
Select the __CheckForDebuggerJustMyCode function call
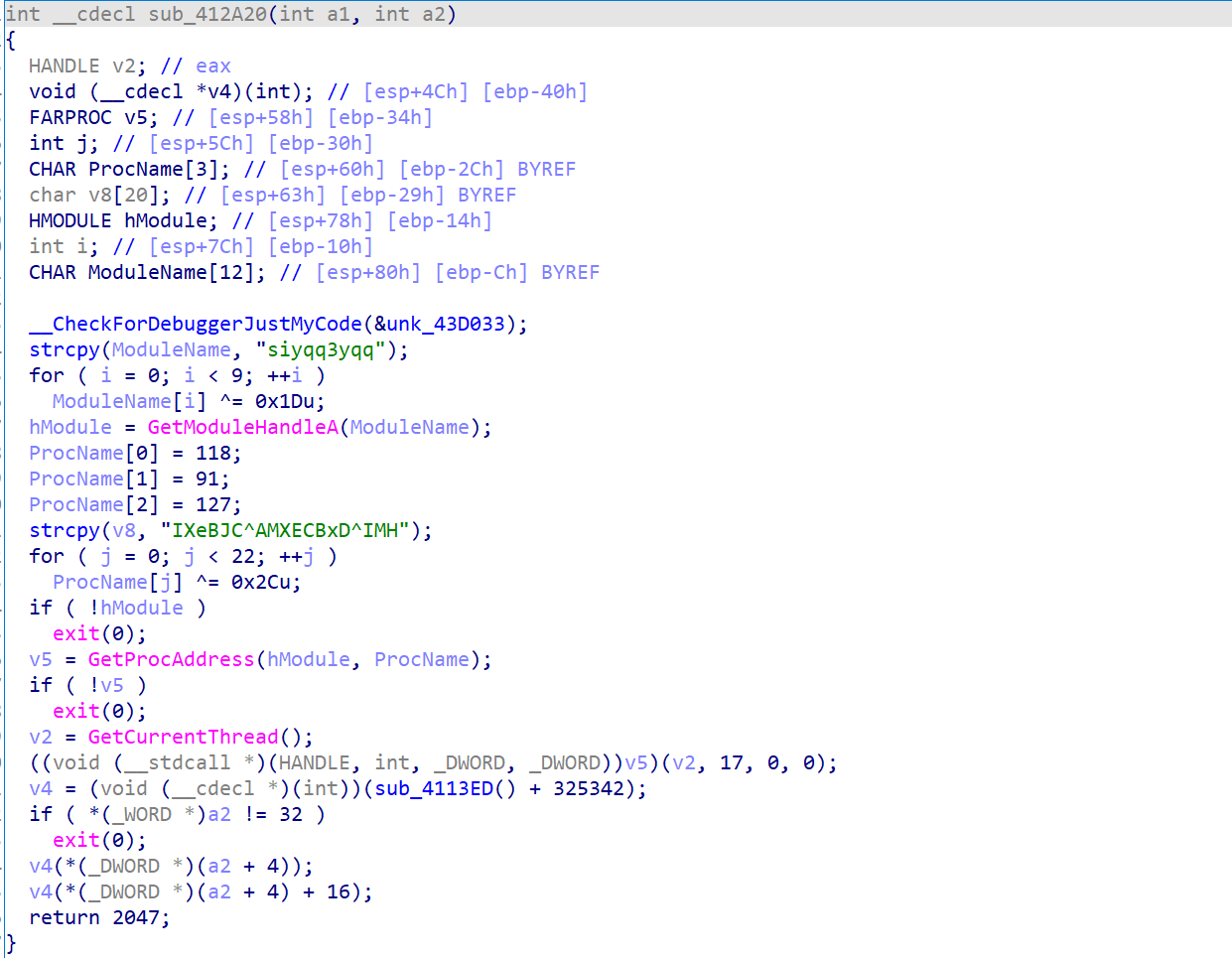196,324
